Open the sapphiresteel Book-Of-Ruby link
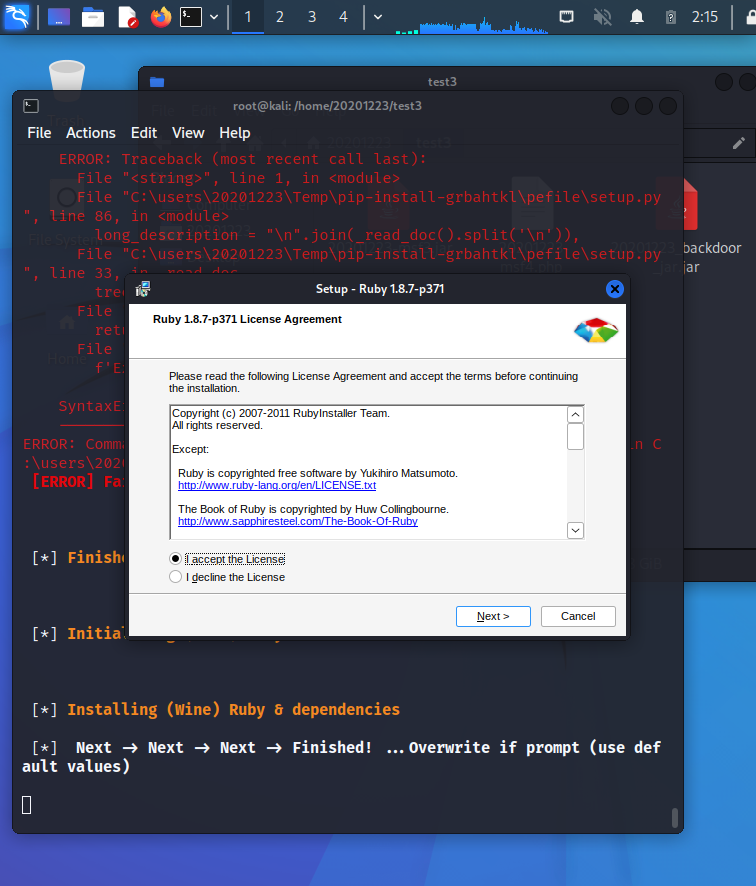756x886 pixels. (298, 522)
